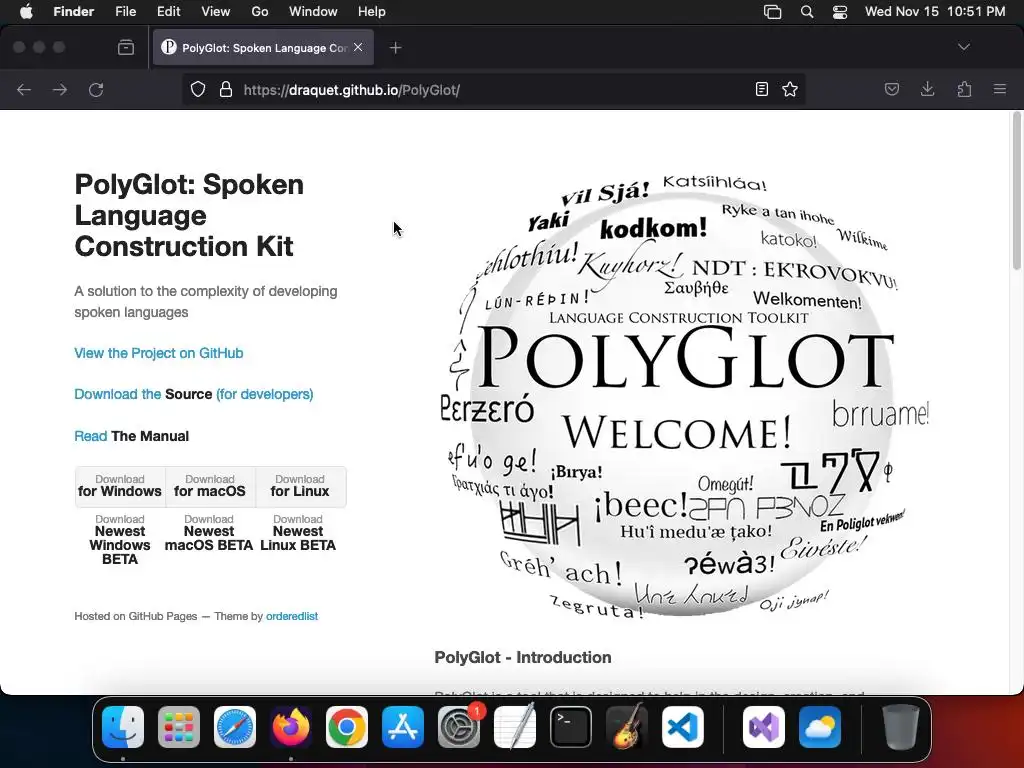Open the orderedlist theme link

(292, 616)
